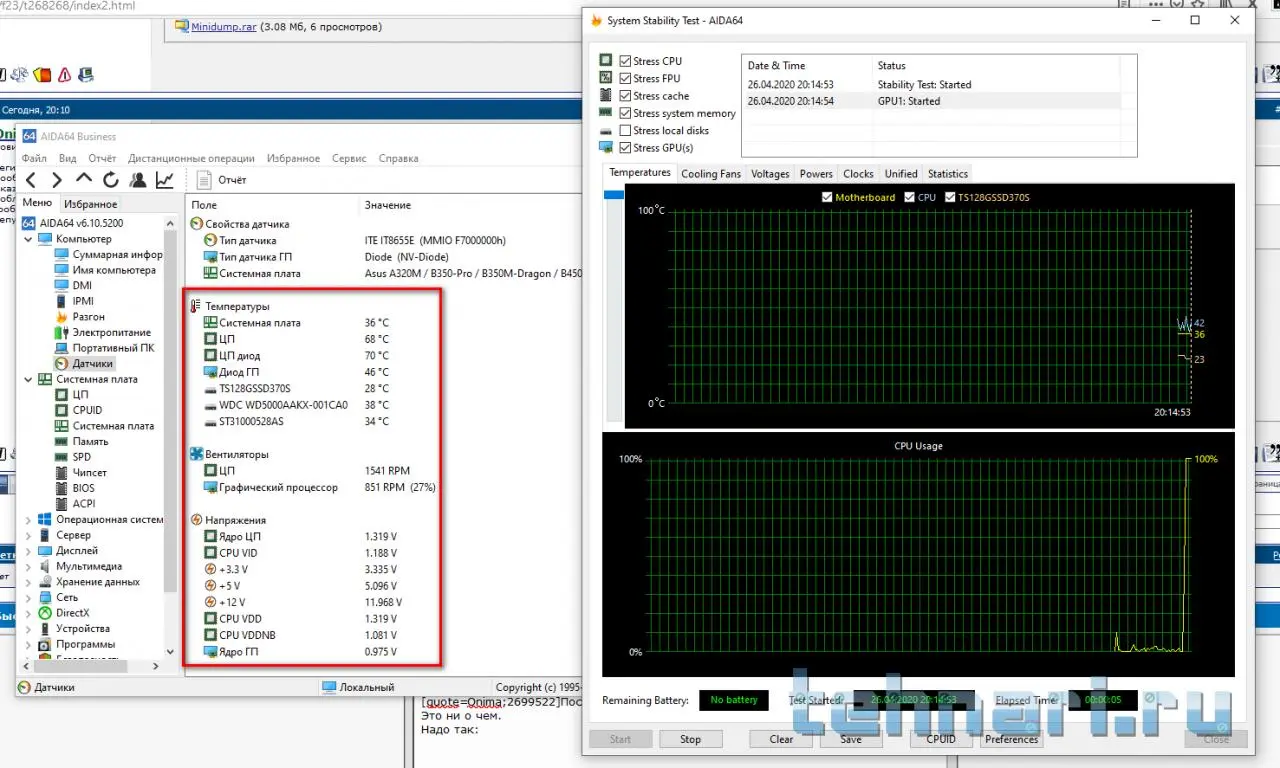Expand the Мультимедиа tree node
This screenshot has height=768, width=1280.
tap(28, 567)
